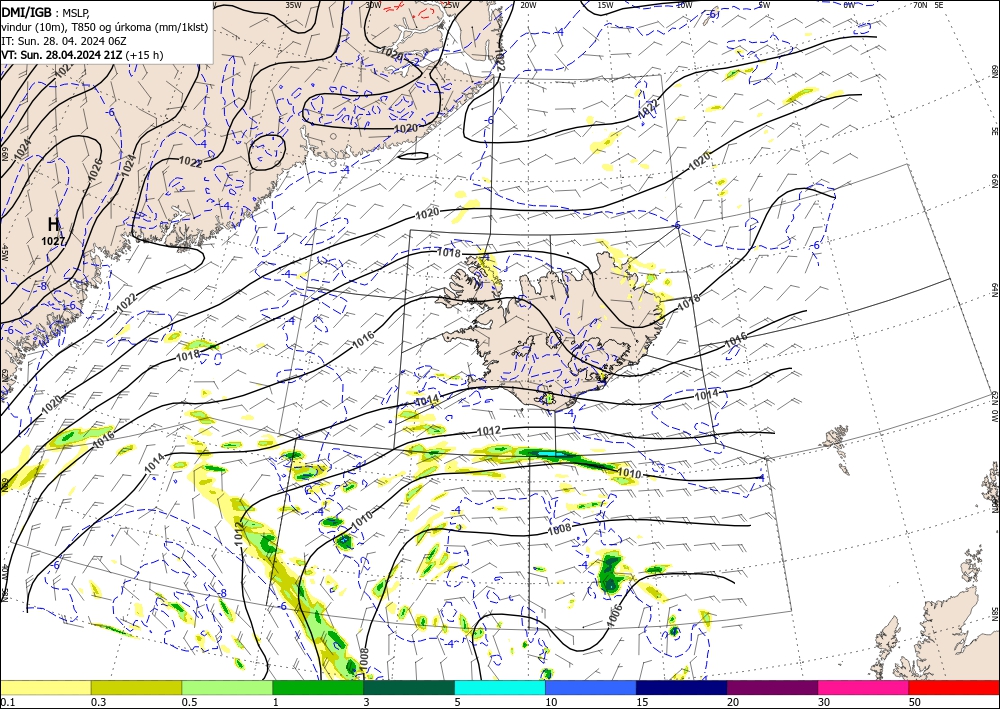The width and height of the screenshot is (1000, 709).
Task: Click the 'DMI/IGB' title text
Action: [x=26, y=11]
